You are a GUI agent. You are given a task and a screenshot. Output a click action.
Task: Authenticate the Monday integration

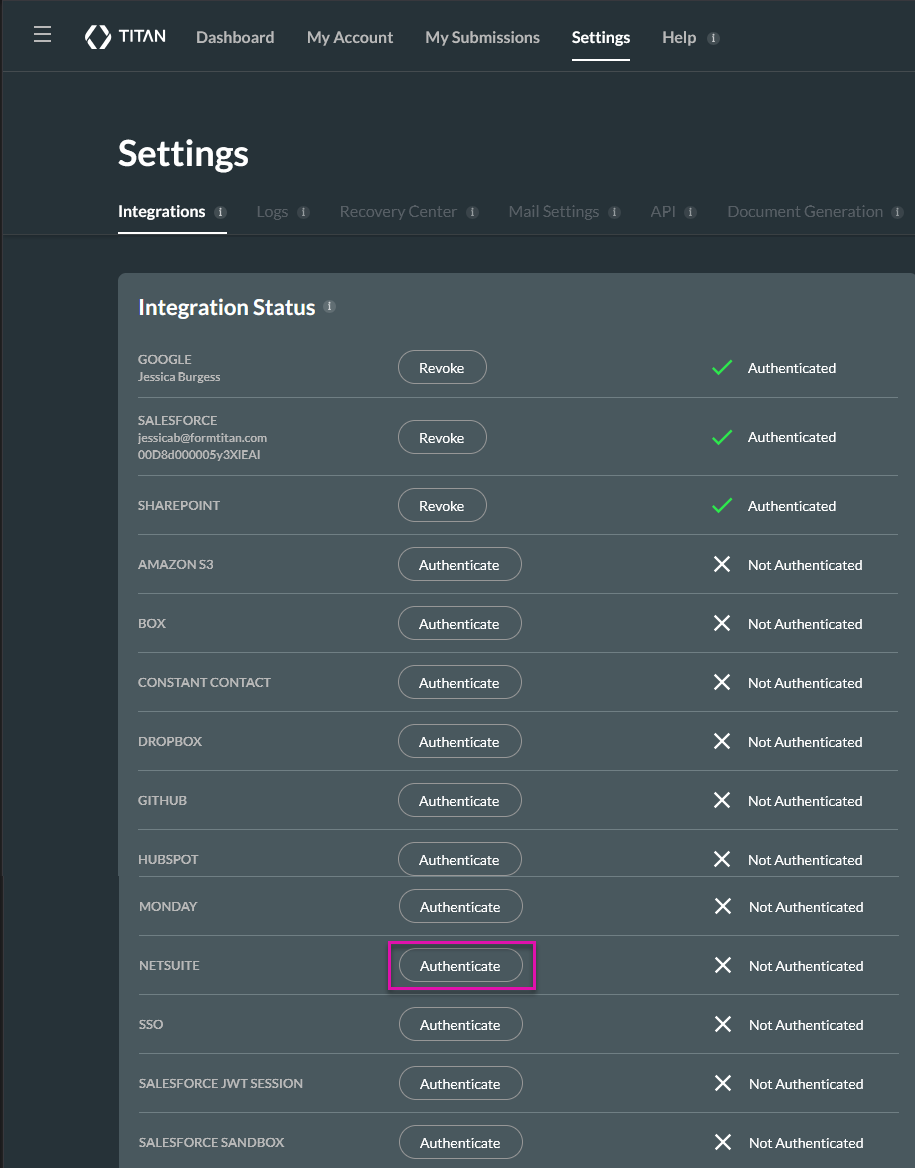pyautogui.click(x=460, y=907)
